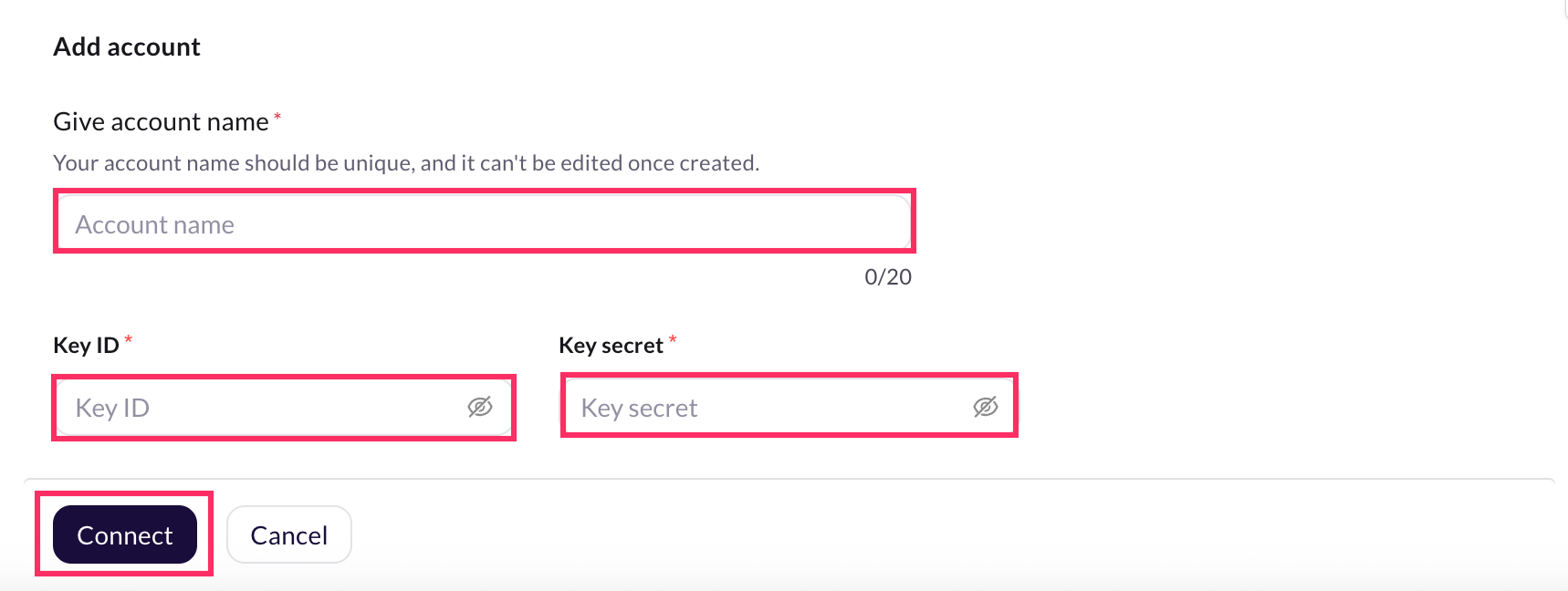Click the 'Give account name' label
1568x591 pixels.
[x=161, y=121]
